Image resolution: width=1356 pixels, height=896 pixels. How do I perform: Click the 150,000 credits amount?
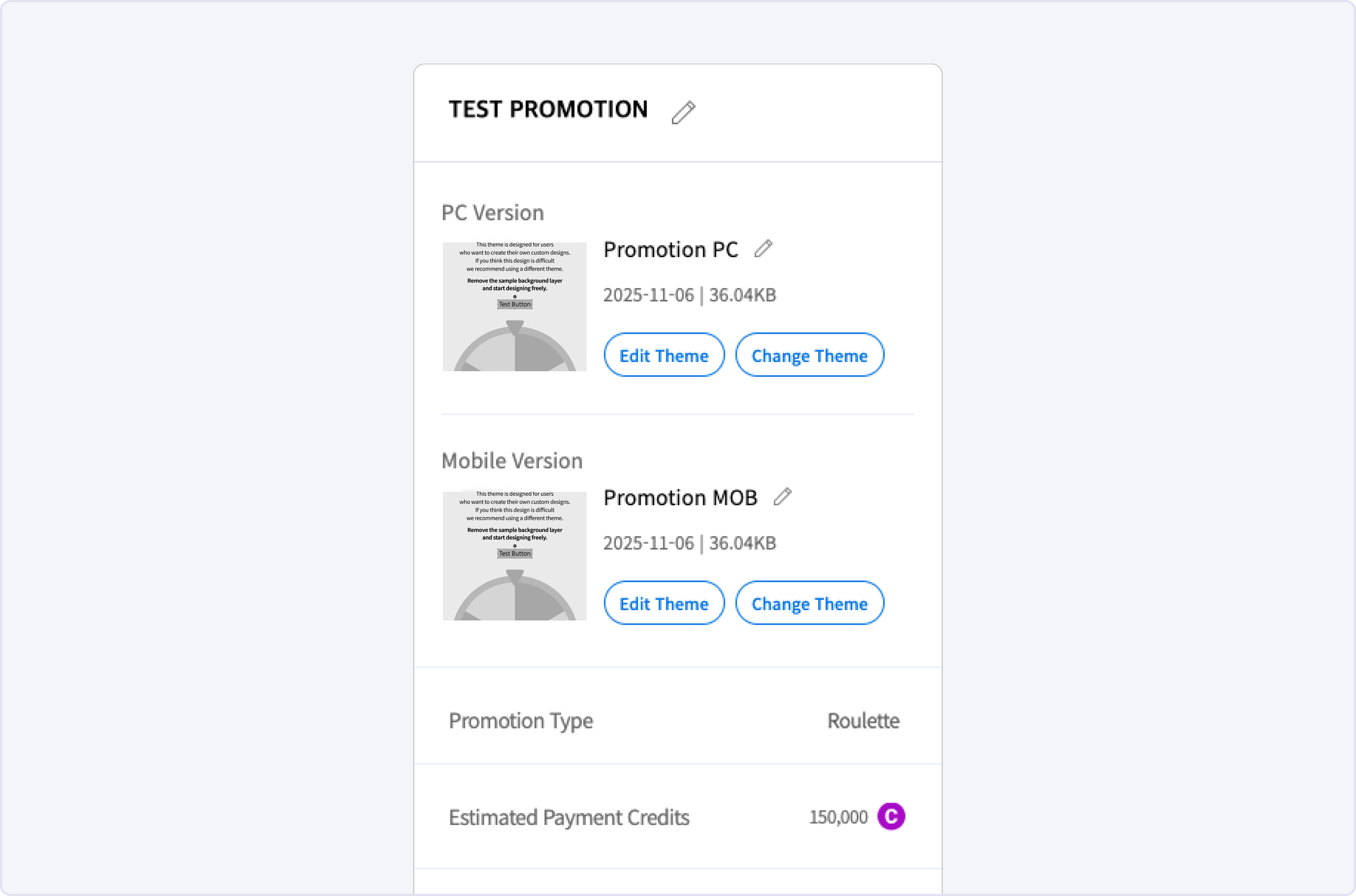838,817
